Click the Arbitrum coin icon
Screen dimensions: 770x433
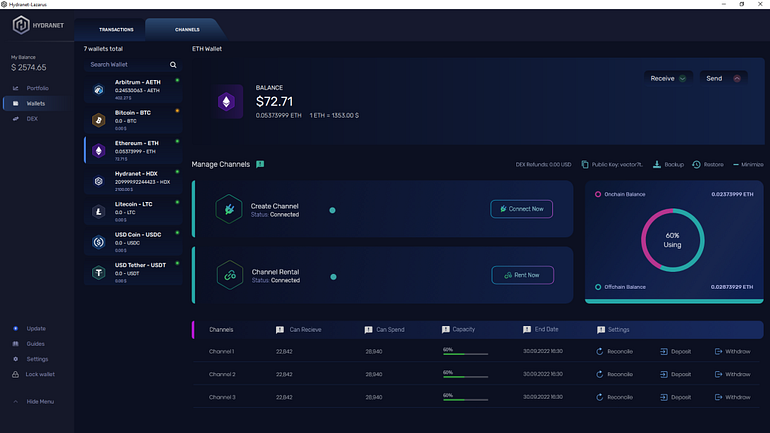pyautogui.click(x=99, y=90)
